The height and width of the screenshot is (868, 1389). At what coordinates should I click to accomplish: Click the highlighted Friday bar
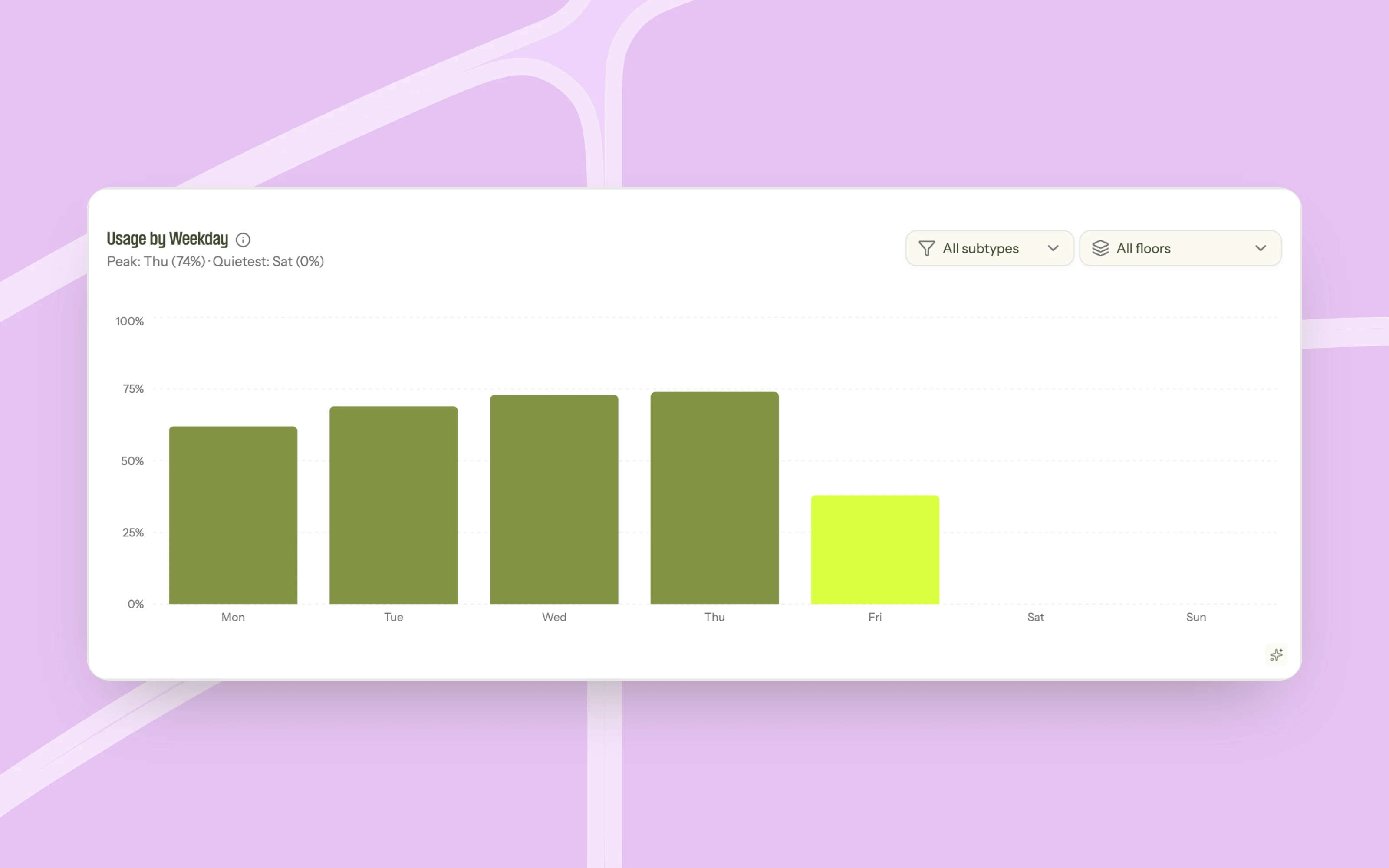[875, 549]
